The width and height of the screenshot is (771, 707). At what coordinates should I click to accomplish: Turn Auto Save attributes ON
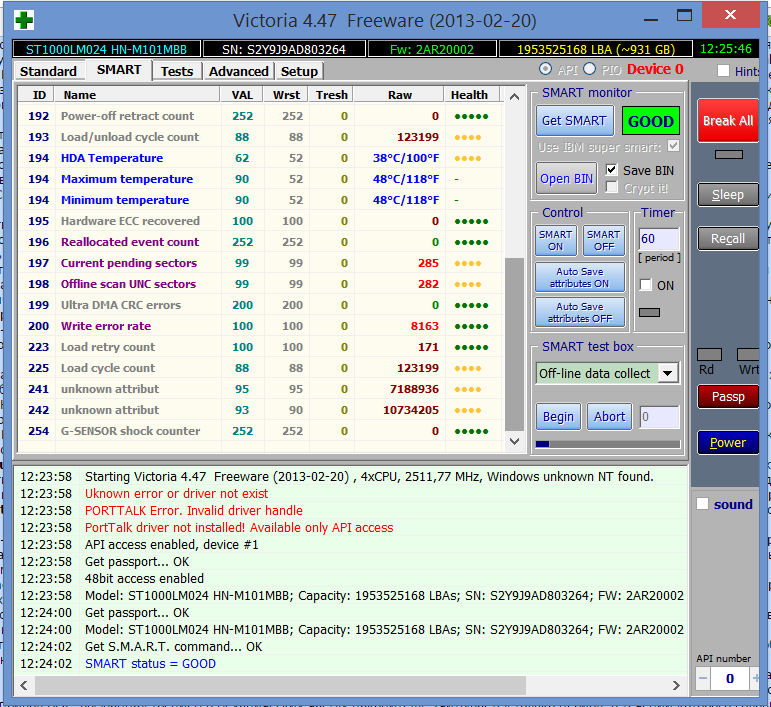pyautogui.click(x=580, y=277)
